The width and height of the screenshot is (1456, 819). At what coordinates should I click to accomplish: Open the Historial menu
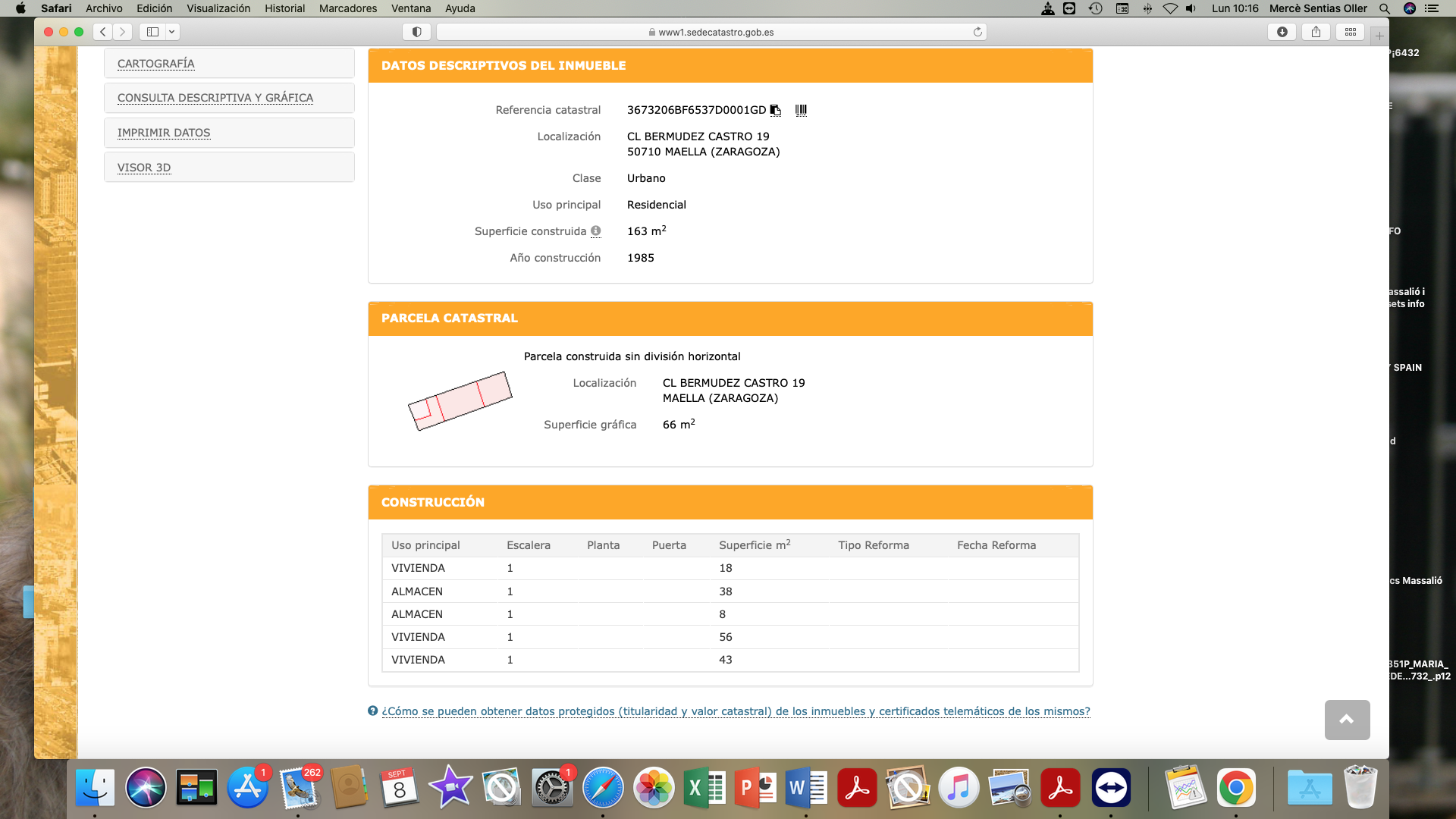[284, 8]
